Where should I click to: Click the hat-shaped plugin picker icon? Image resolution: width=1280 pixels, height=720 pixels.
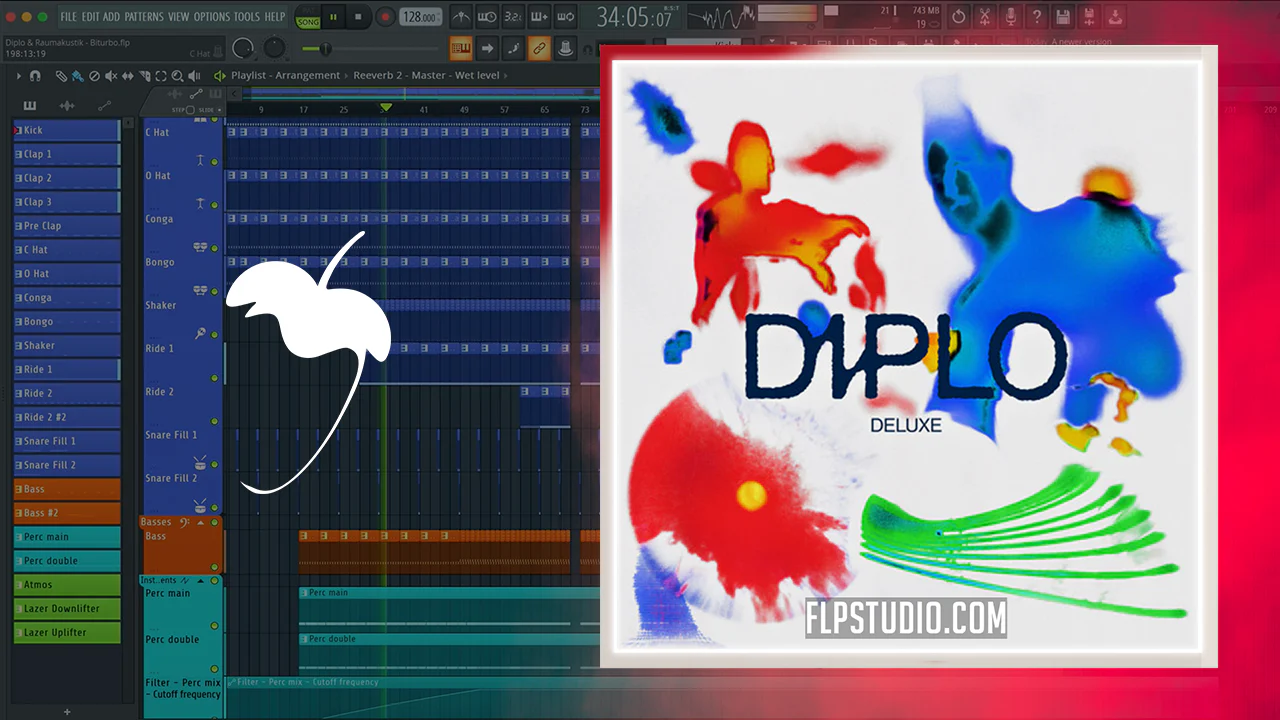coord(565,48)
